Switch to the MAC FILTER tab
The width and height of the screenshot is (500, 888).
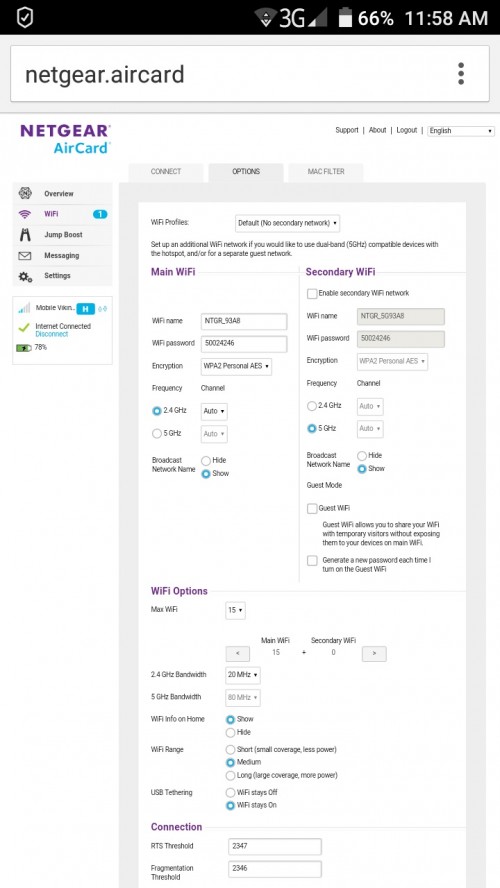326,172
